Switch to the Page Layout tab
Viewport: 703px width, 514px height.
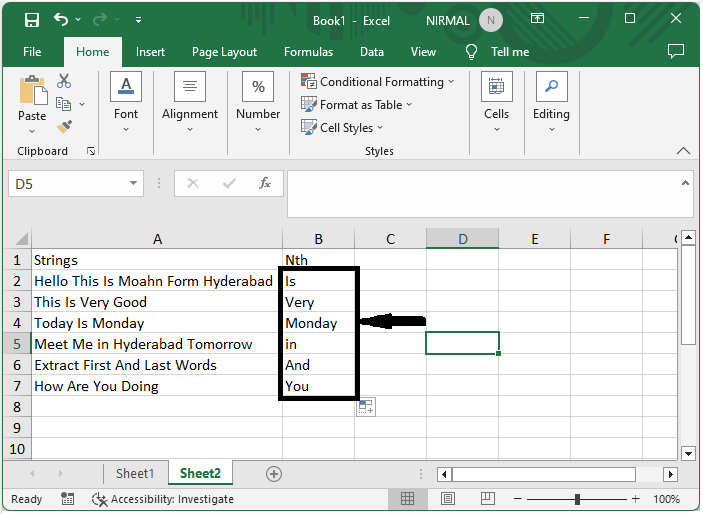(224, 52)
